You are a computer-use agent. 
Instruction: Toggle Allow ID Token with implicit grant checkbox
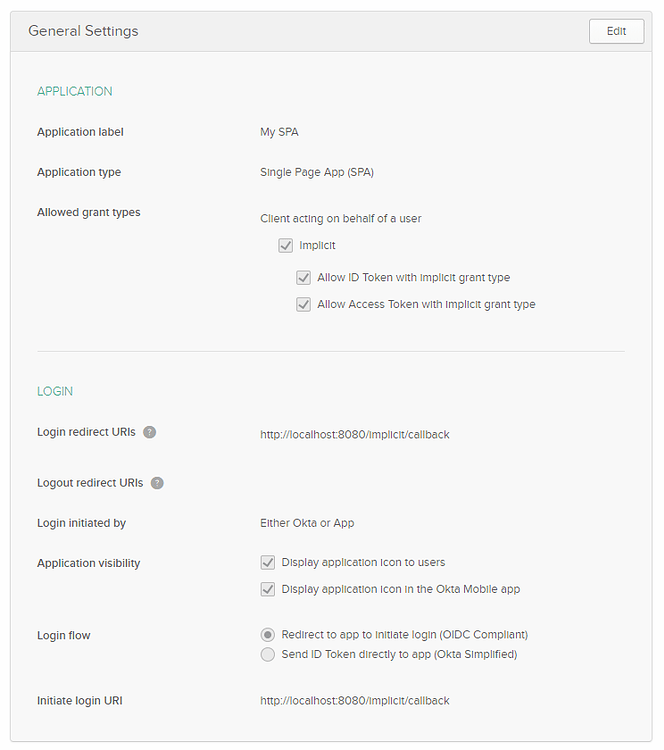coord(304,278)
